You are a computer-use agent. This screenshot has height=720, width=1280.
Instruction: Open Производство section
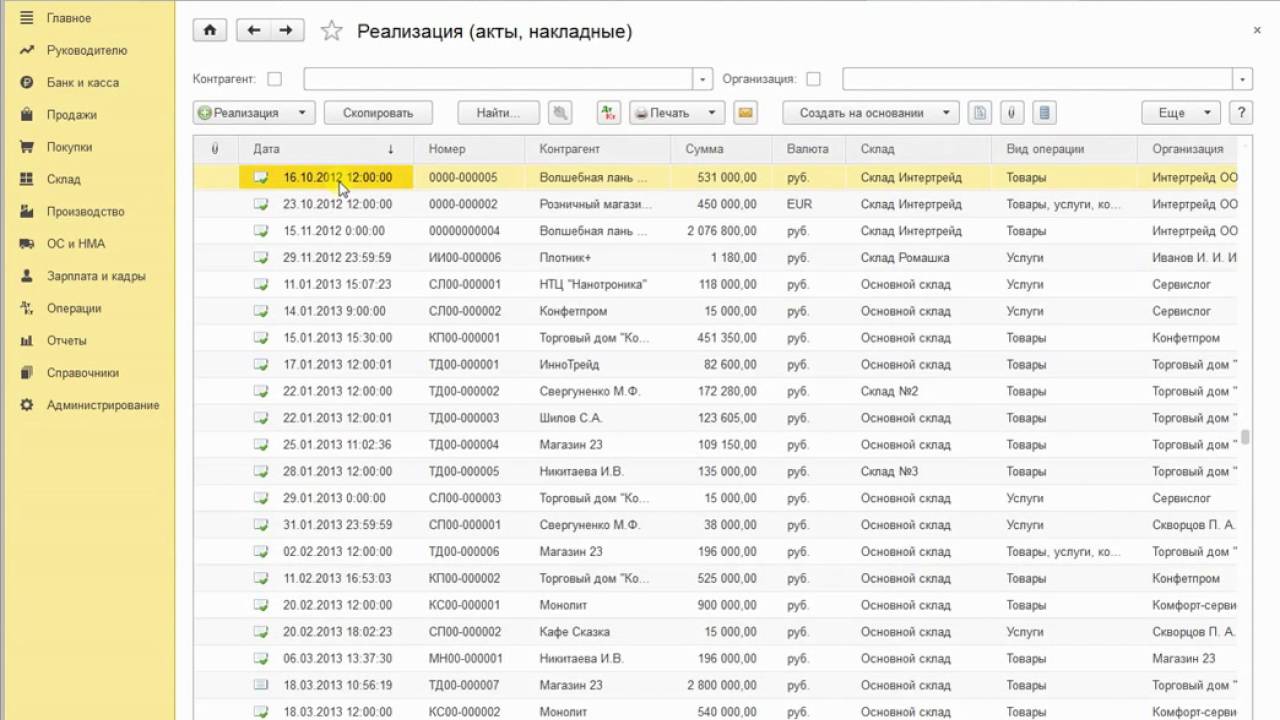click(x=86, y=211)
